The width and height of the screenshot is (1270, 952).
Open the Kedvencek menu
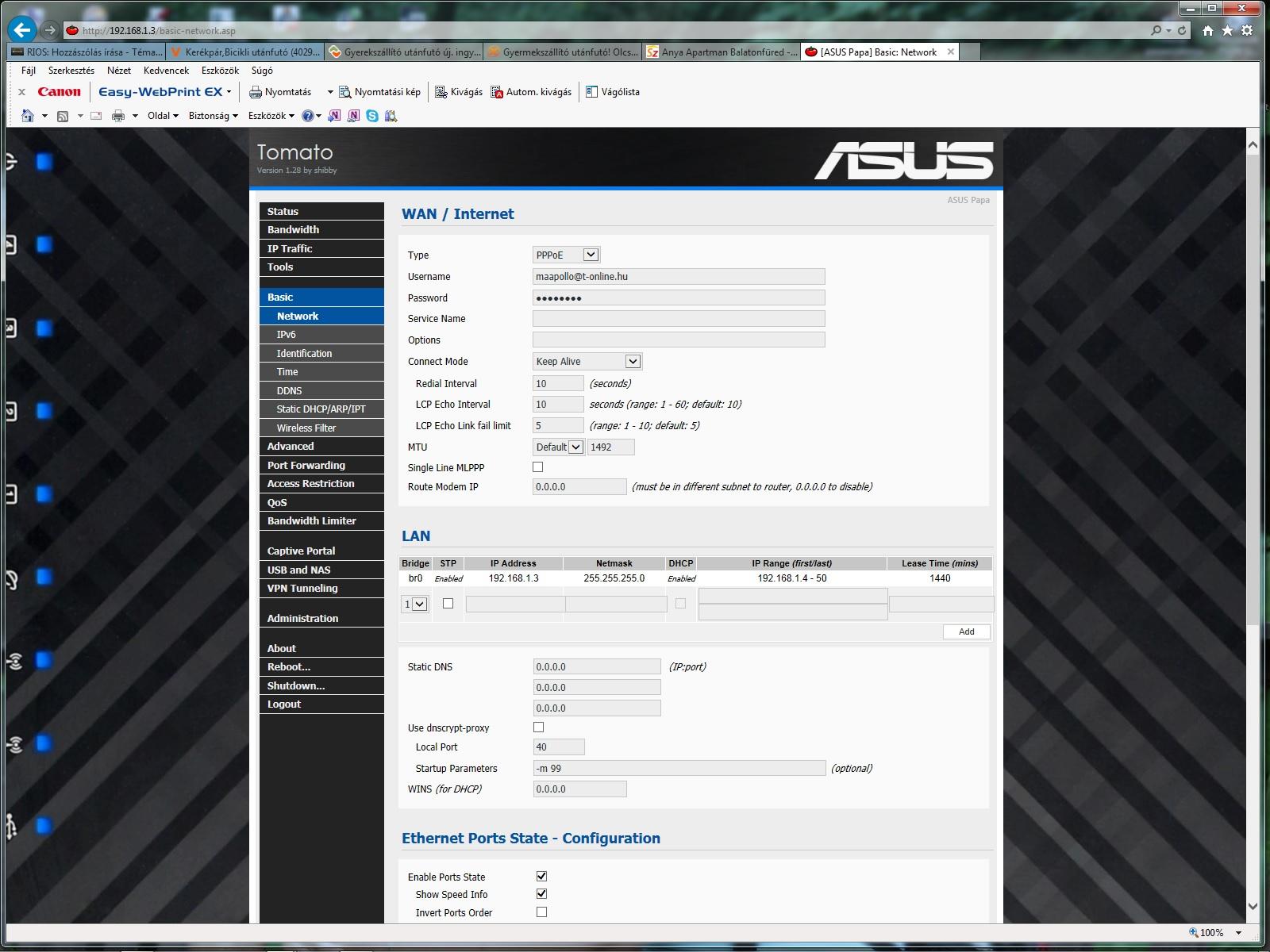click(166, 71)
